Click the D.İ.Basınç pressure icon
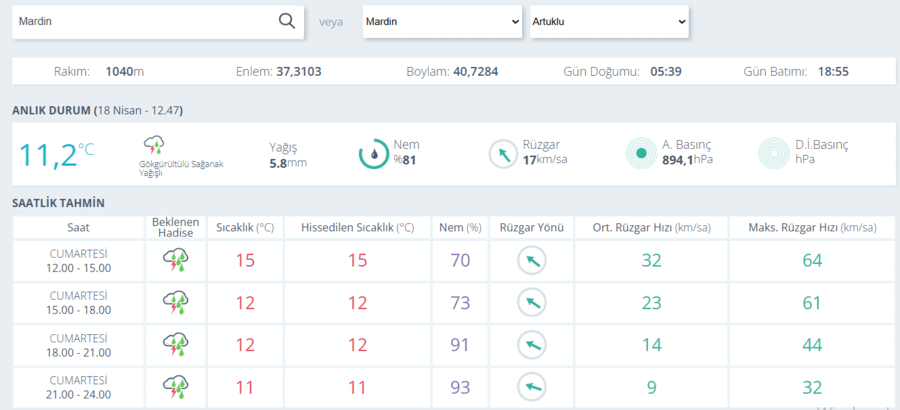900x410 pixels. tap(774, 153)
